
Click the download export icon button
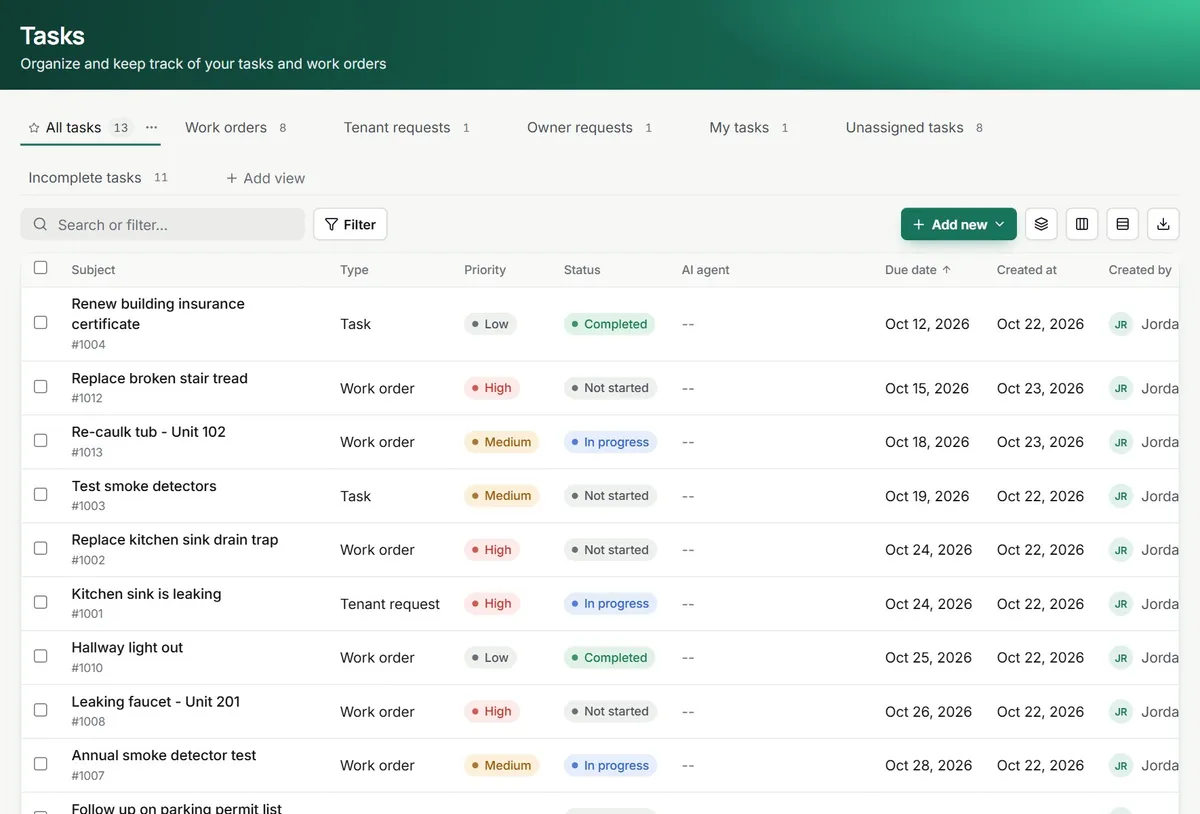(x=1163, y=225)
